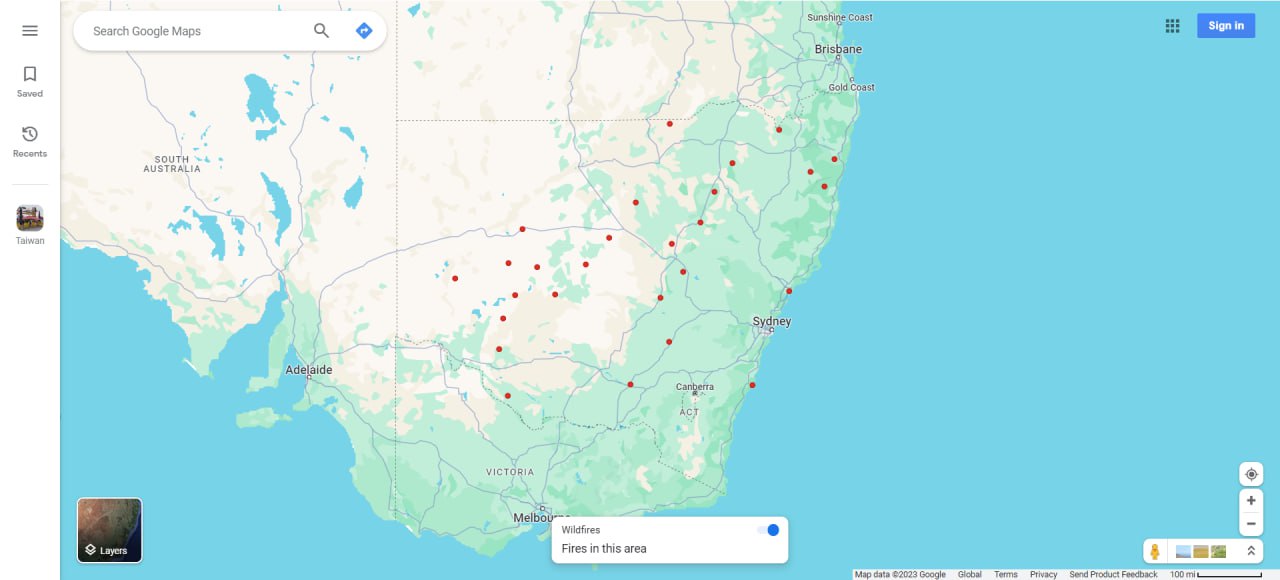Open the hamburger main menu
Viewport: 1280px width, 580px height.
(30, 31)
